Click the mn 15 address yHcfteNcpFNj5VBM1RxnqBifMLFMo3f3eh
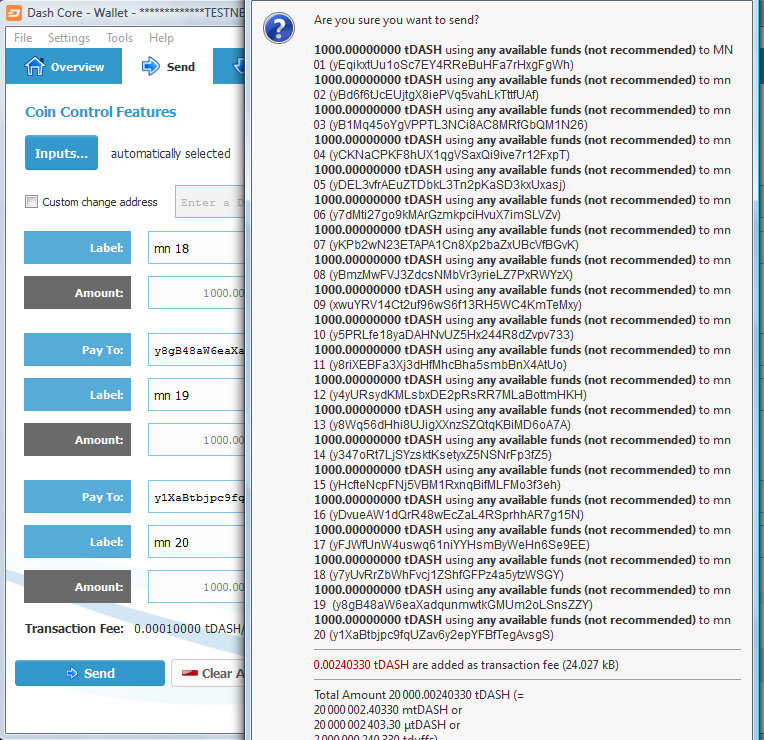Viewport: 764px width, 740px height. [x=445, y=485]
